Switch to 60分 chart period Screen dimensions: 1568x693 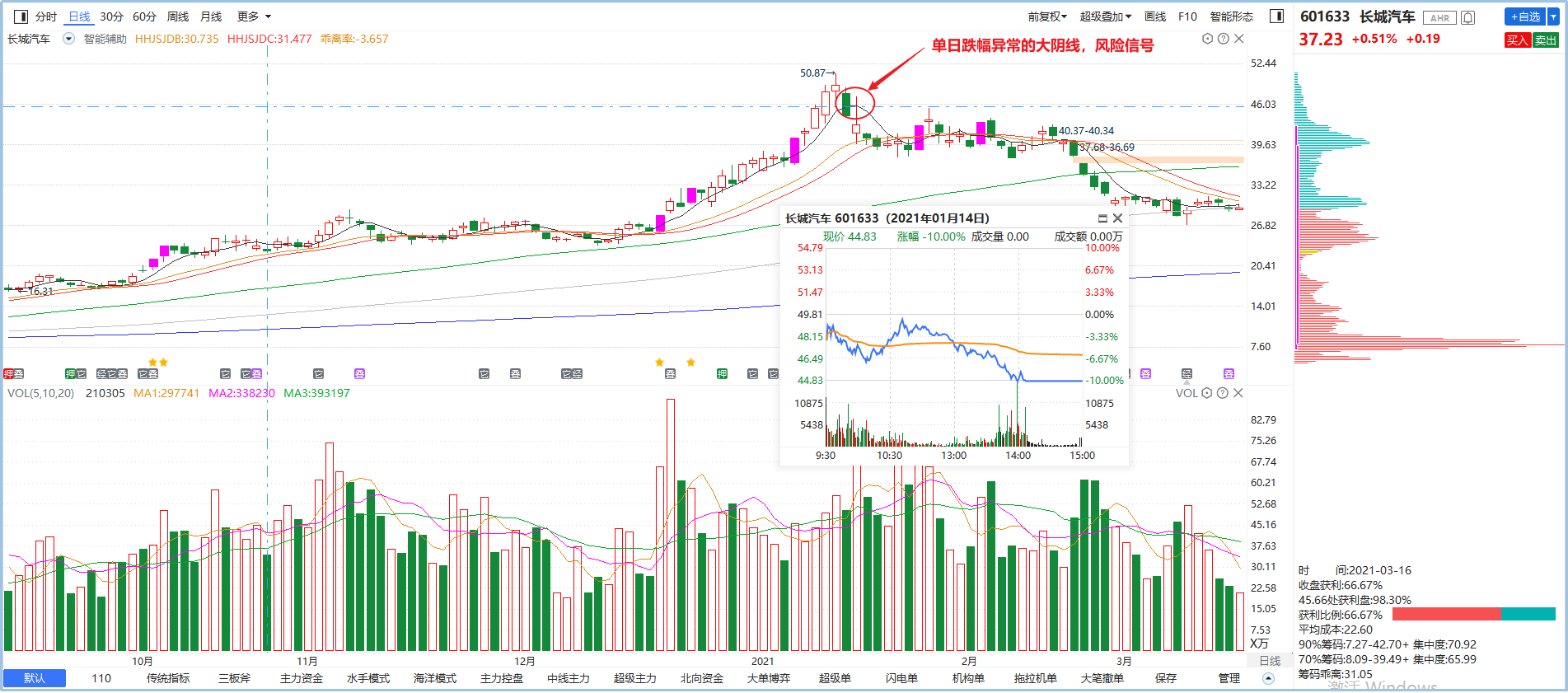pyautogui.click(x=144, y=16)
